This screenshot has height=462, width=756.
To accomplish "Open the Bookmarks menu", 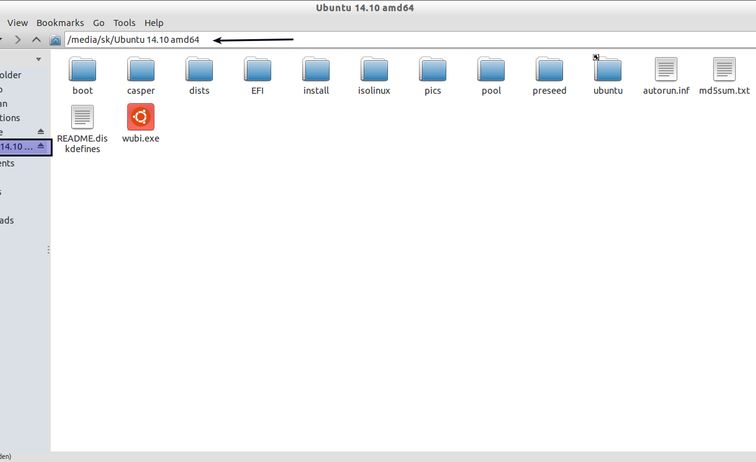I will (x=60, y=22).
